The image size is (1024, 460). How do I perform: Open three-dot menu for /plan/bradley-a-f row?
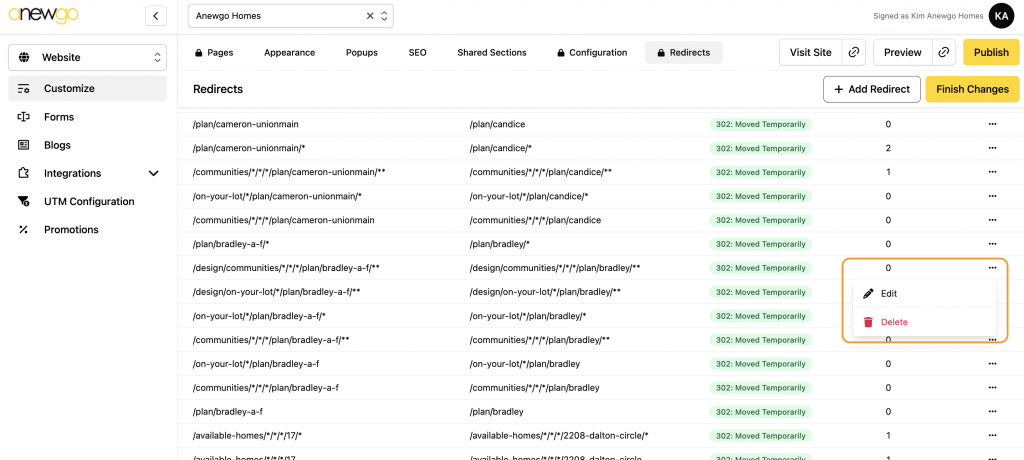pos(992,412)
